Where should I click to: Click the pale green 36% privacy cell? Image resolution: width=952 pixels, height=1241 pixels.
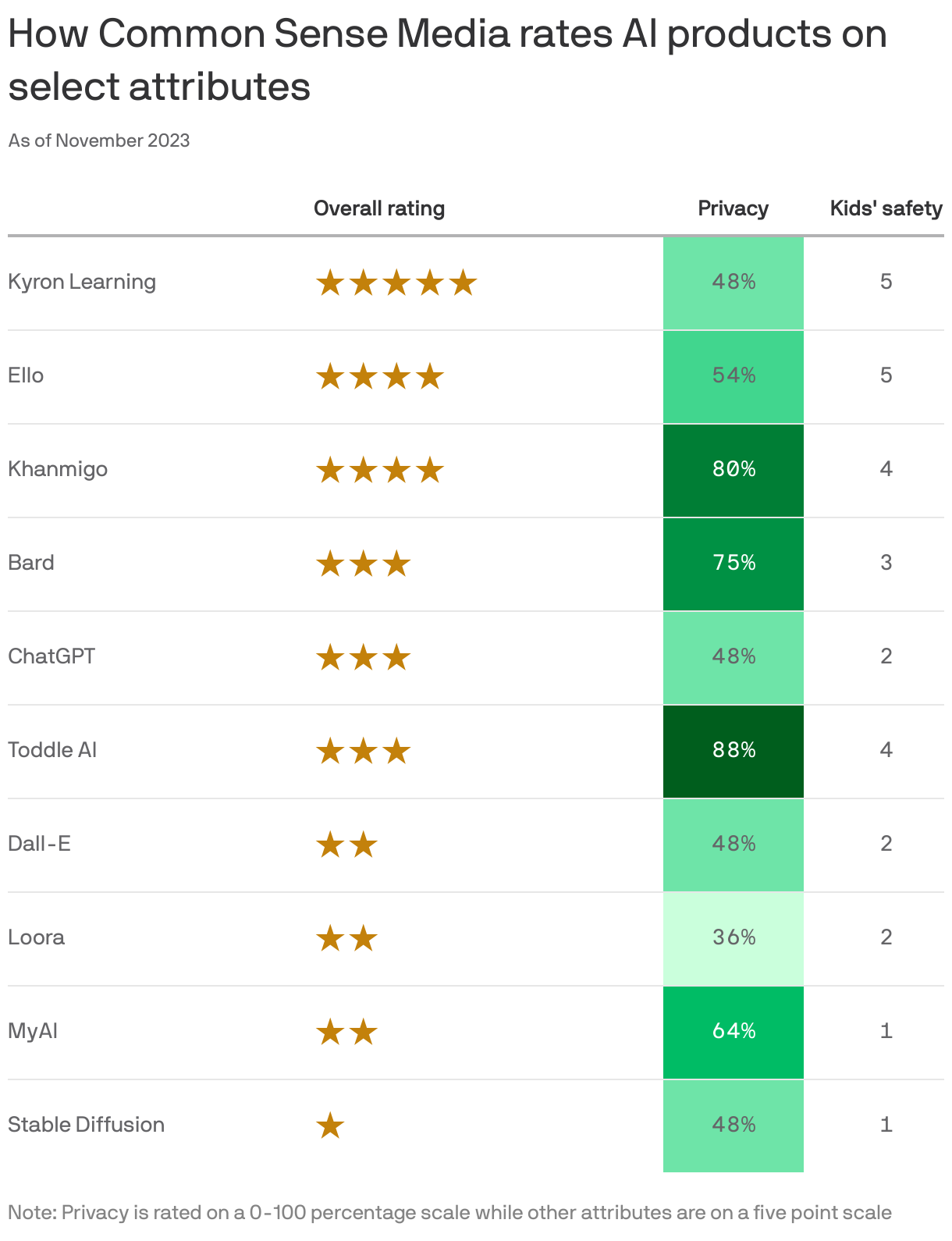point(734,939)
